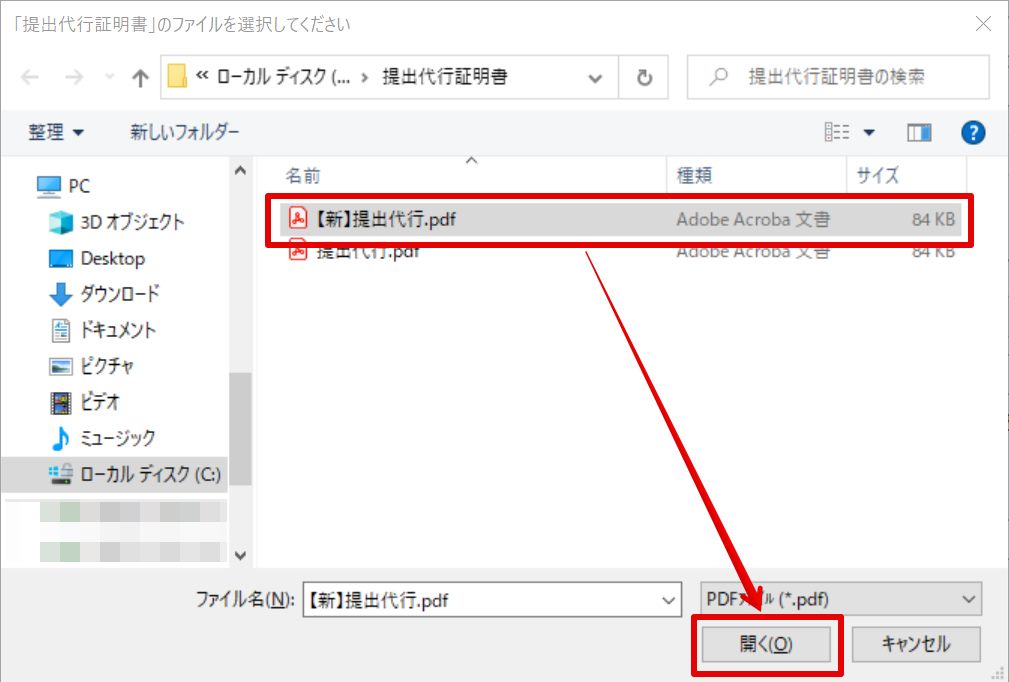
Task: Go forward with the forward arrow
Action: pyautogui.click(x=74, y=78)
